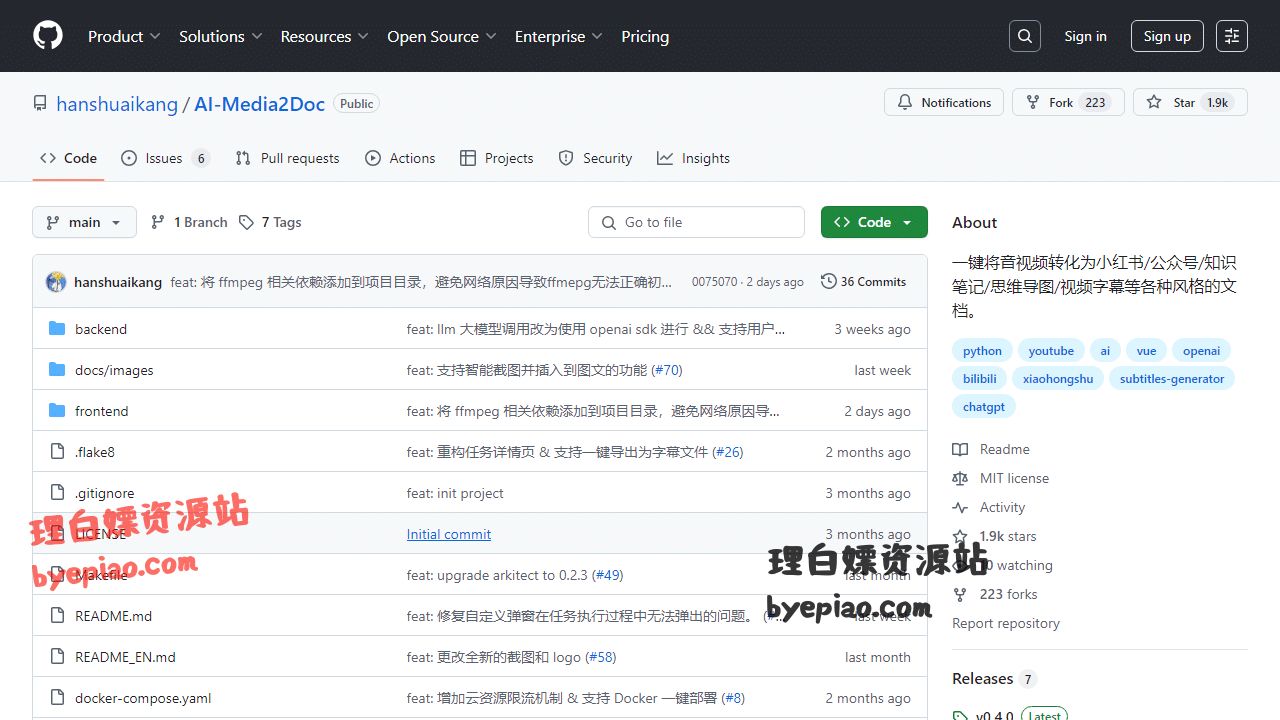
Task: Open the Product menu dropdown
Action: [x=124, y=36]
